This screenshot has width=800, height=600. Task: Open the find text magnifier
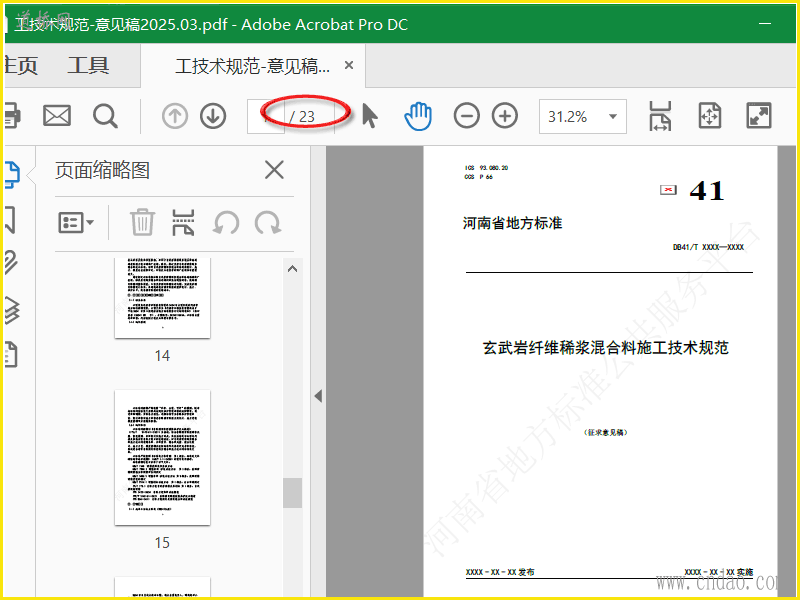[106, 116]
